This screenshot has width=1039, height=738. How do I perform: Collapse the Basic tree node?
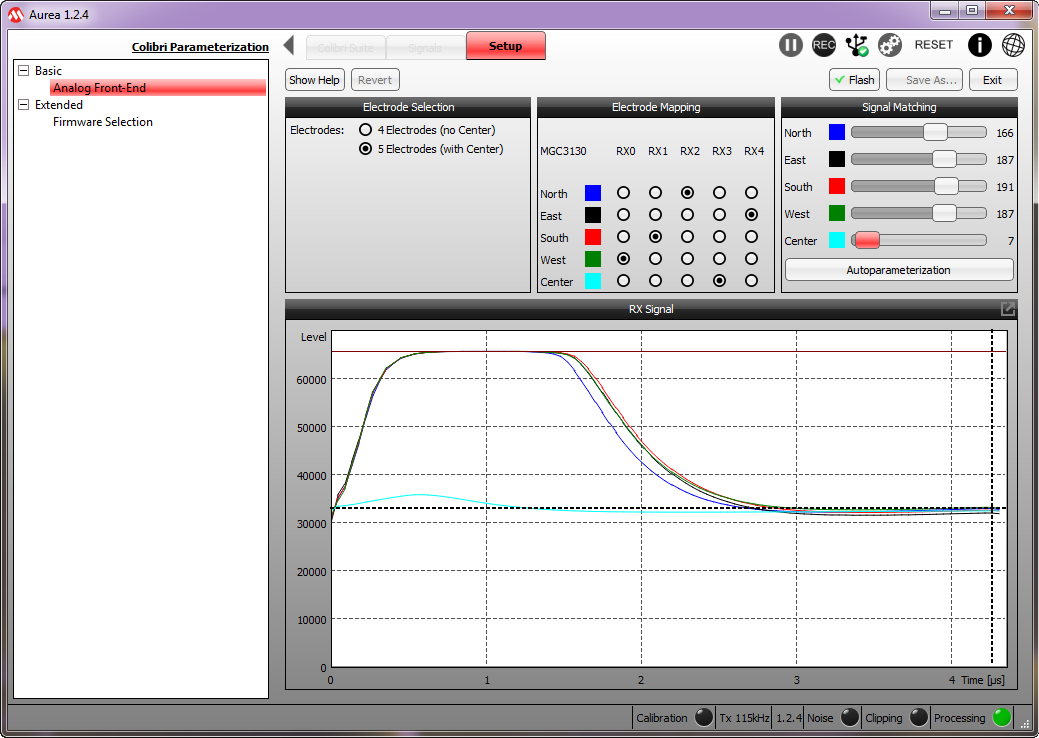[24, 71]
